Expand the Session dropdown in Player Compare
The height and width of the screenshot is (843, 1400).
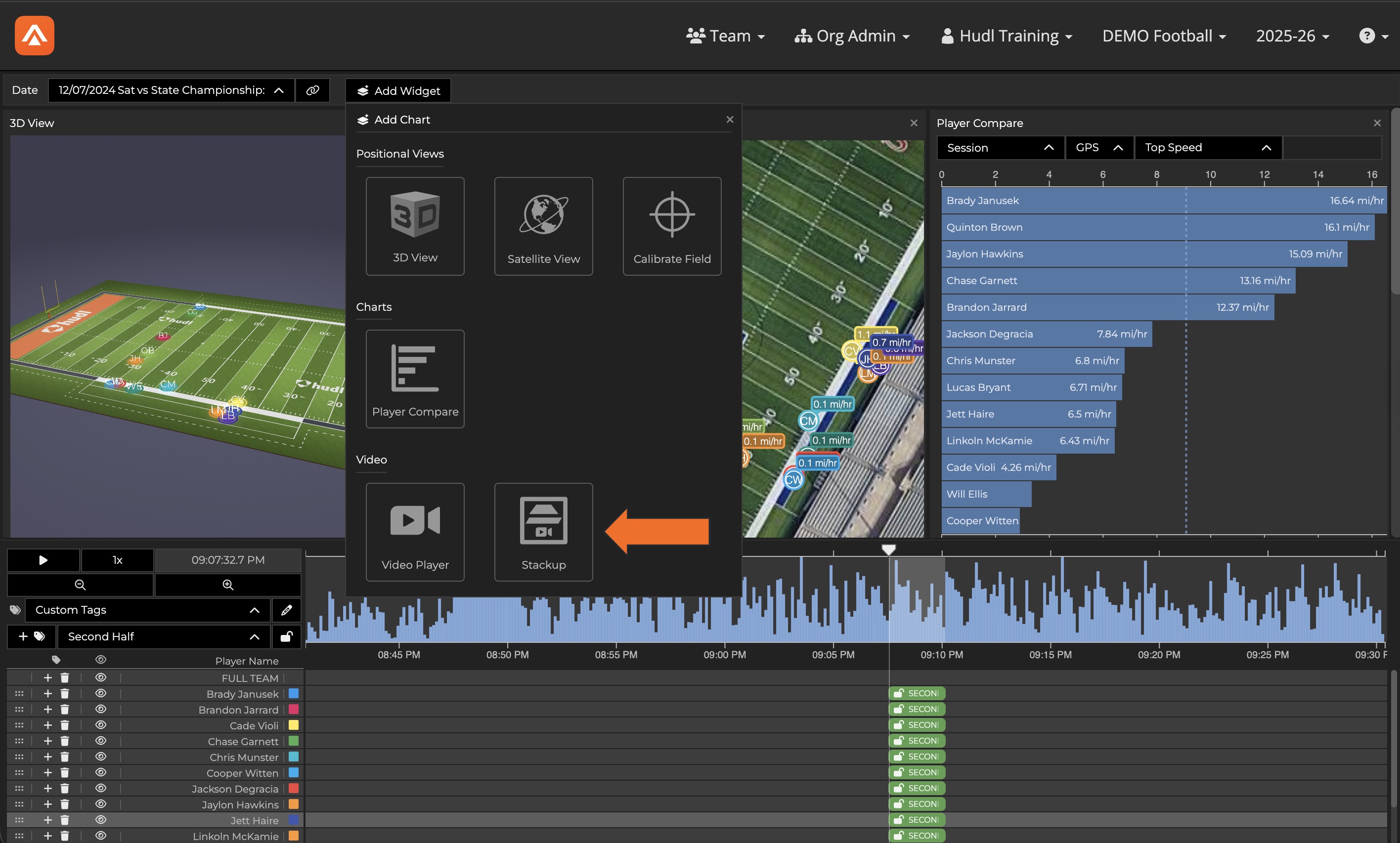tap(1000, 148)
